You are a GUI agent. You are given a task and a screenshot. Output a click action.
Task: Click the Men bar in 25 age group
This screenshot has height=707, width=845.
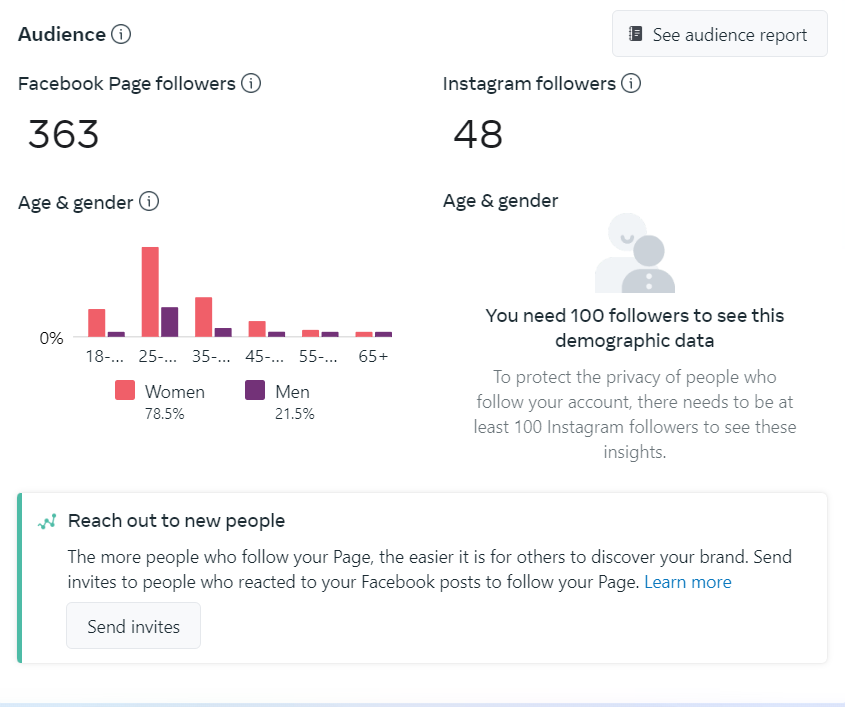coord(170,322)
